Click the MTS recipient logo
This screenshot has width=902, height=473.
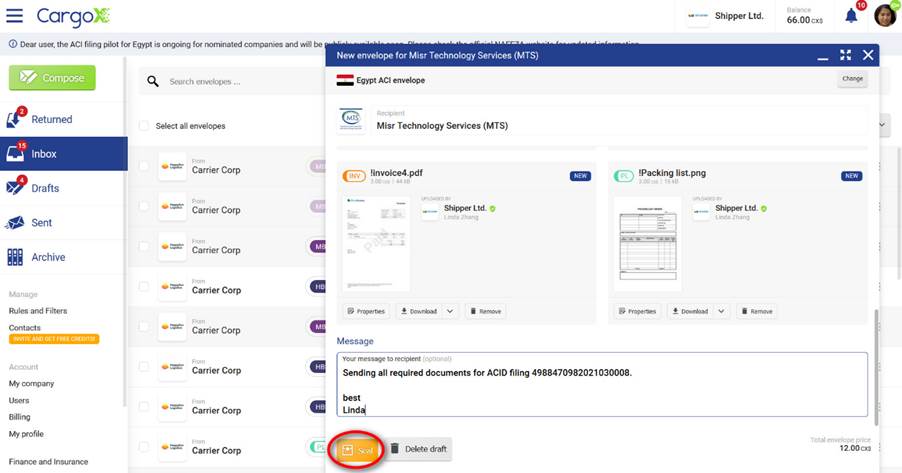pyautogui.click(x=351, y=119)
